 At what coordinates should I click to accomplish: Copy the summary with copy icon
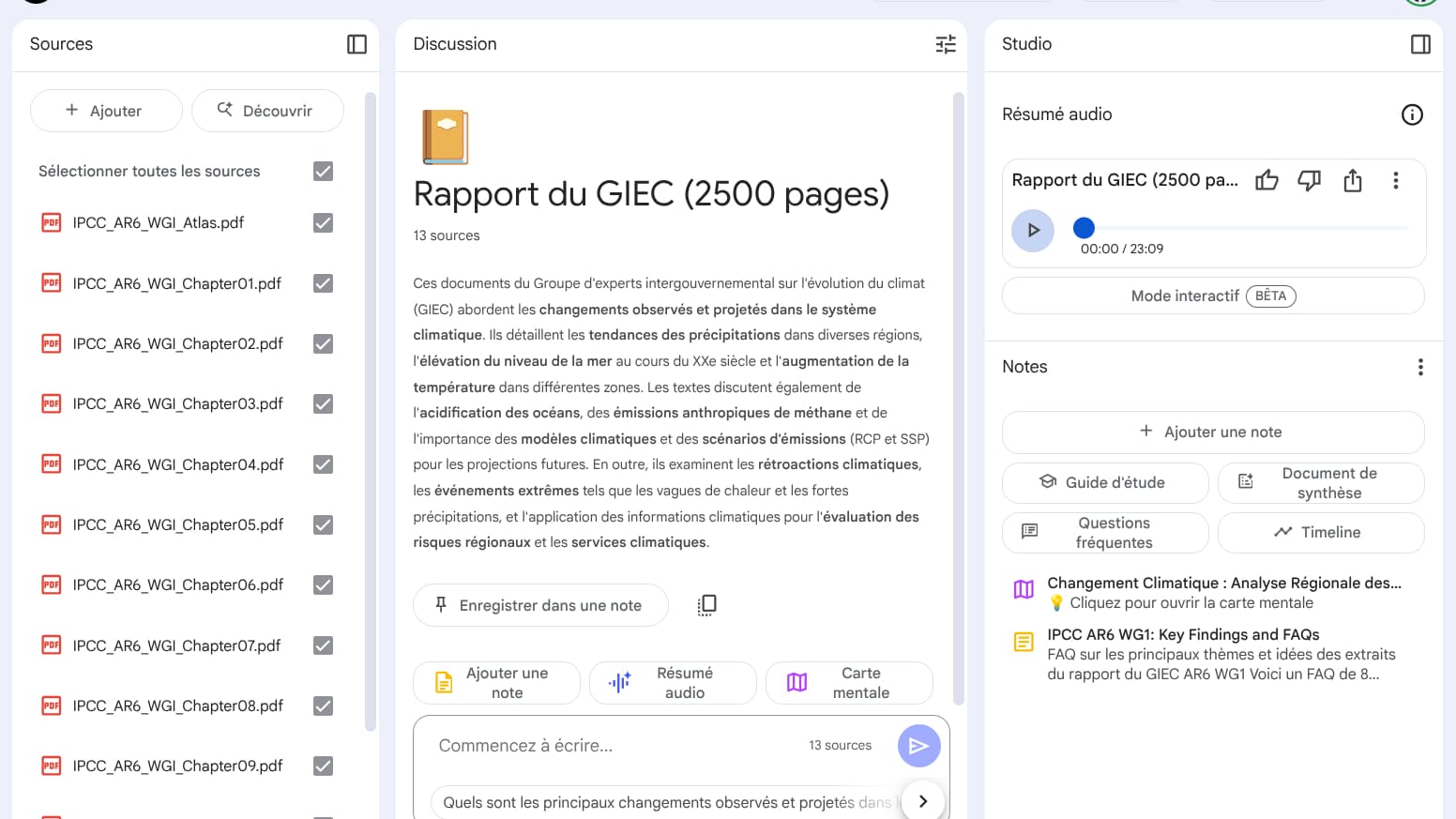pos(706,605)
